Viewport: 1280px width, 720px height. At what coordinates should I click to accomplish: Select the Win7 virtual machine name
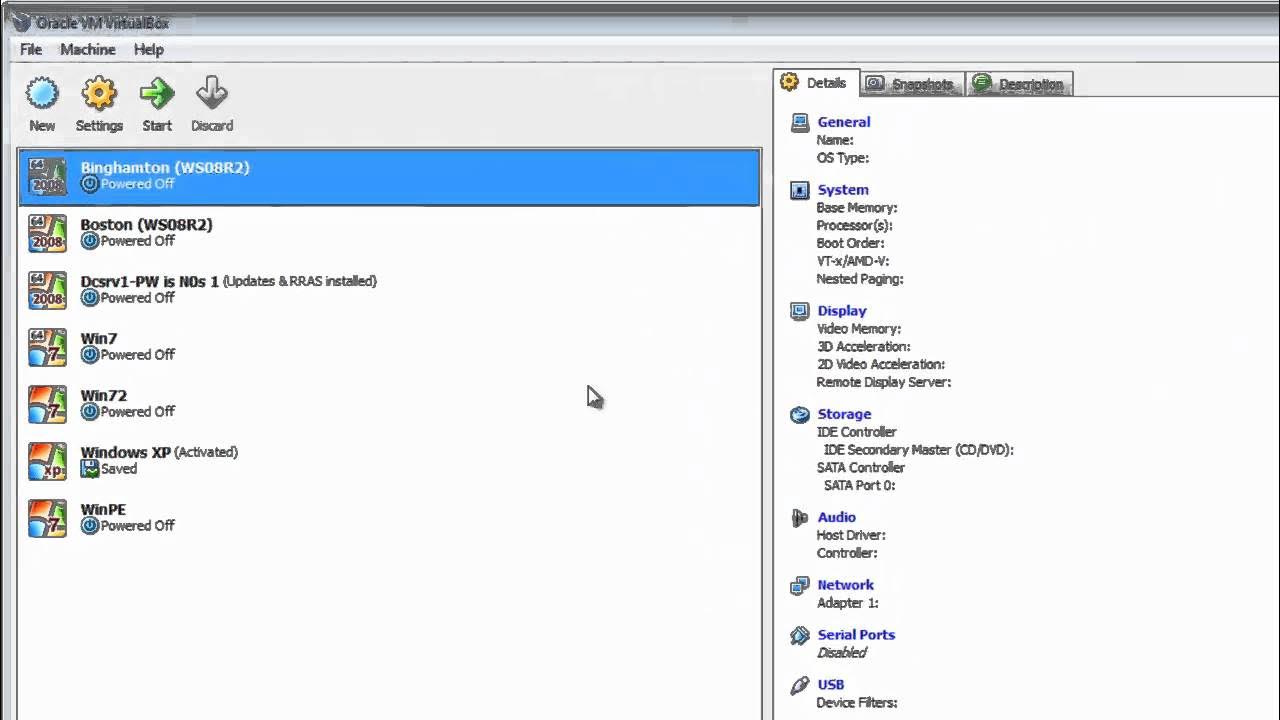tap(99, 339)
